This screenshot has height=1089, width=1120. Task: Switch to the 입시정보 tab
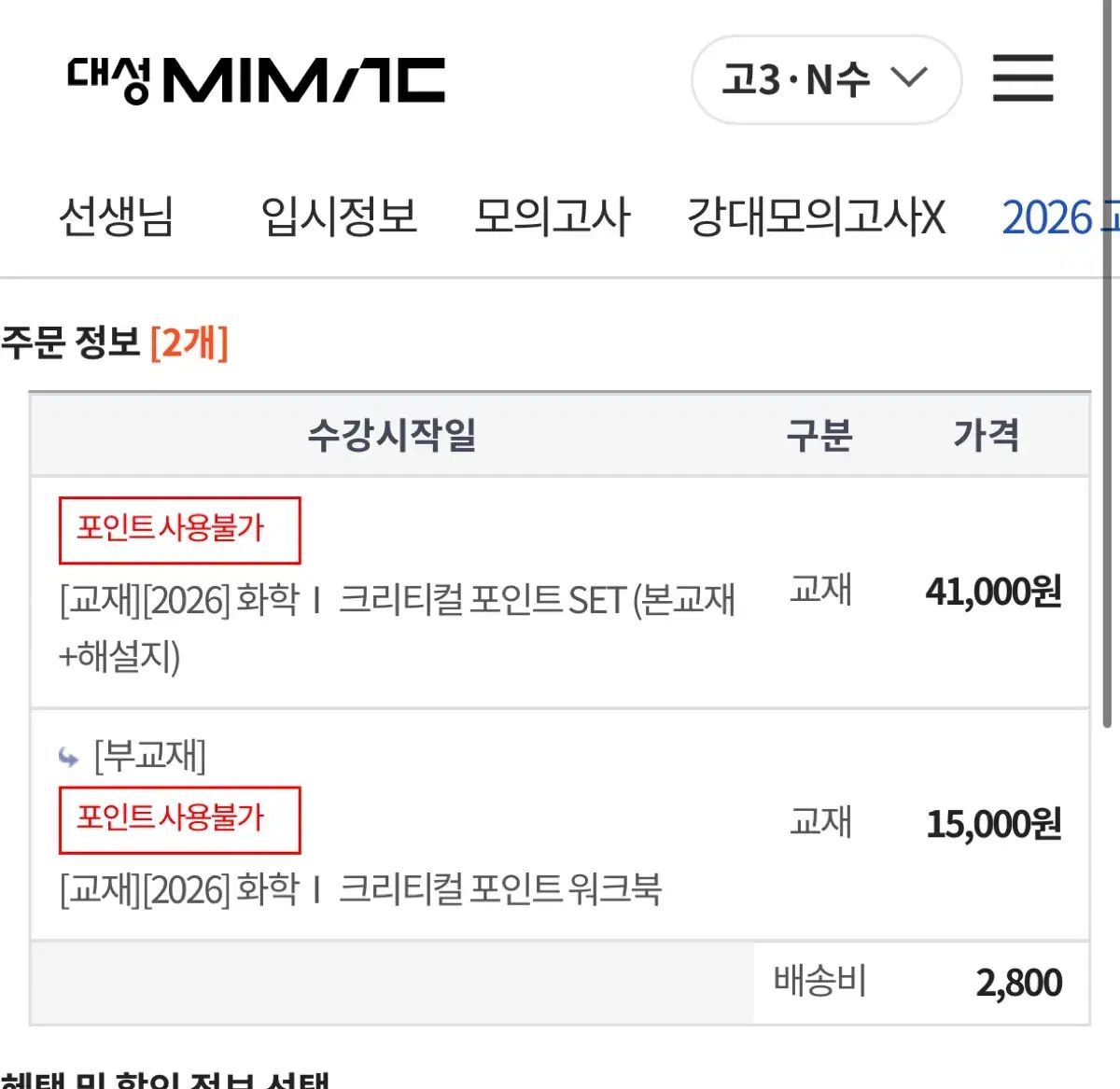click(x=339, y=216)
